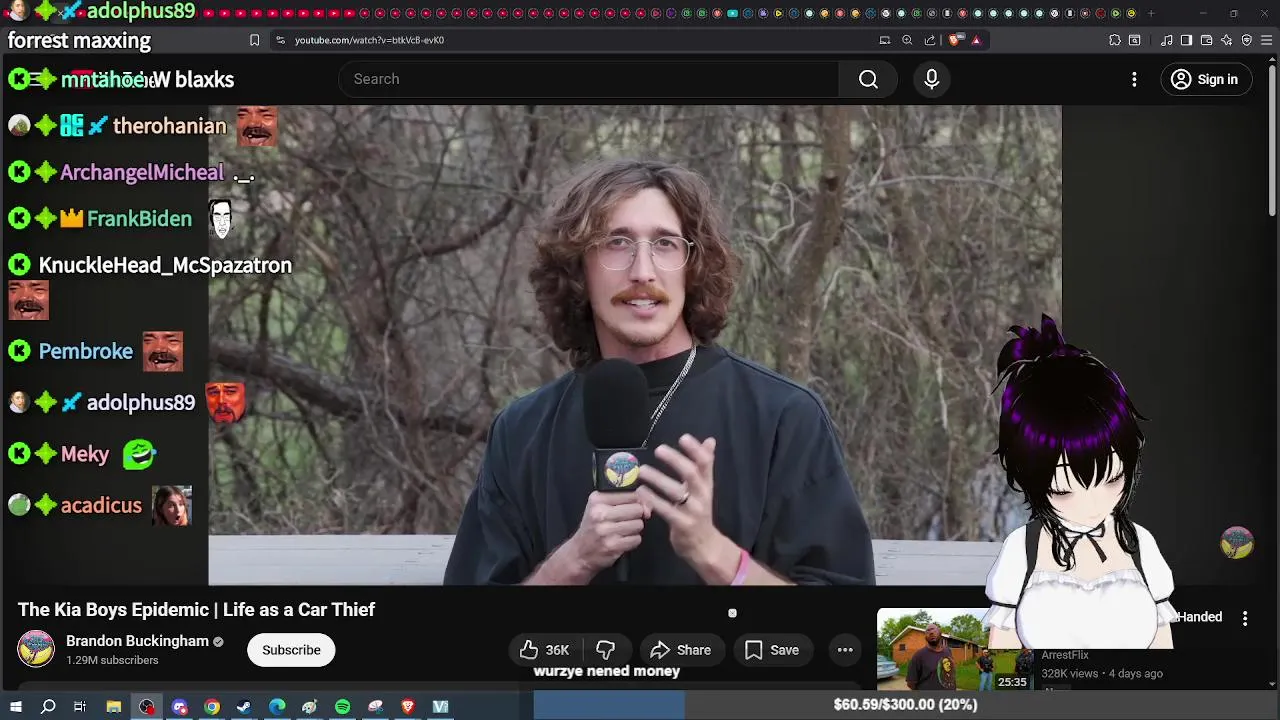
Task: Click chat user ArchangelMicheal
Action: tap(142, 172)
